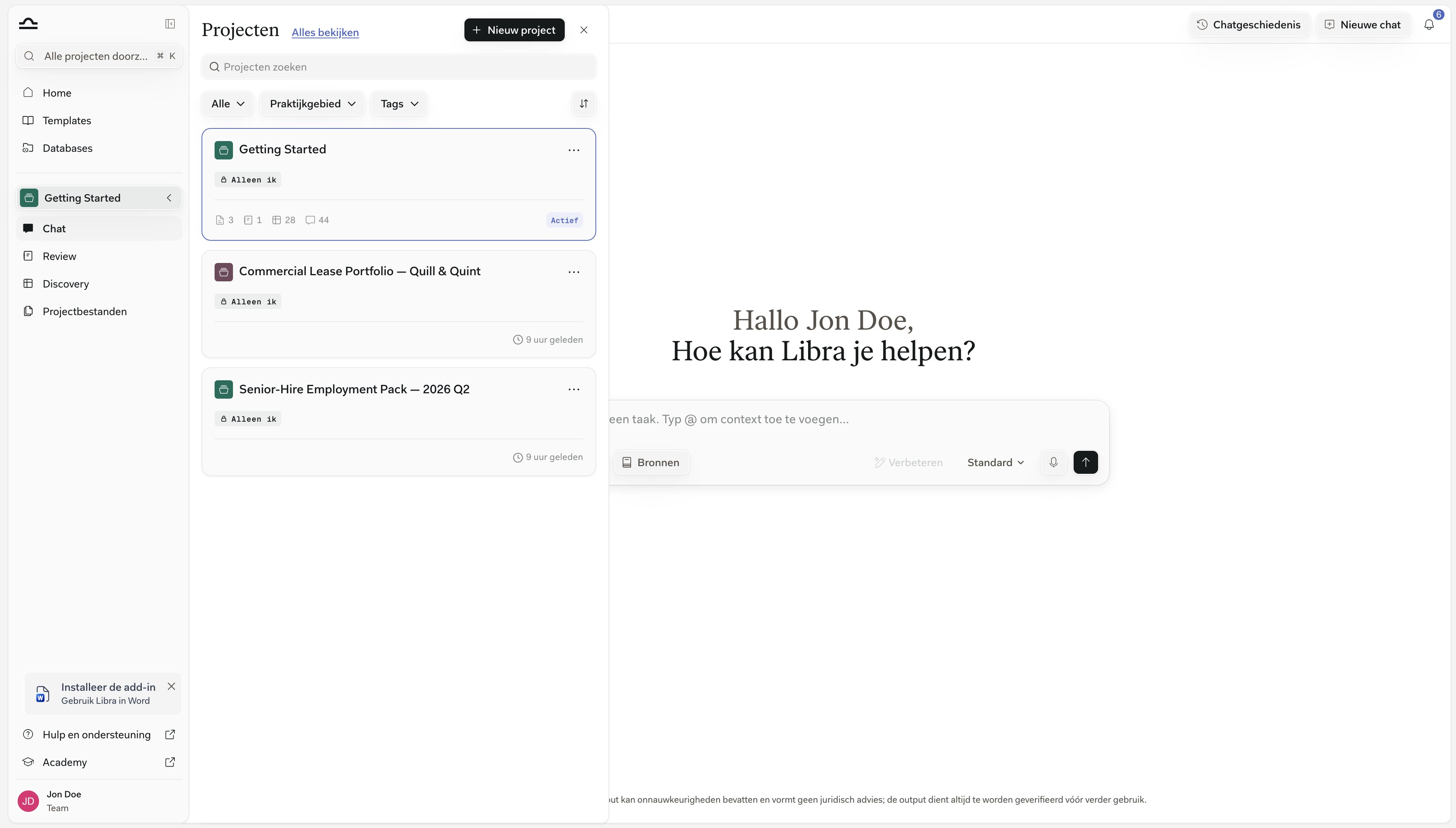Click the microphone voice input icon
Image resolution: width=1456 pixels, height=828 pixels.
click(x=1053, y=462)
